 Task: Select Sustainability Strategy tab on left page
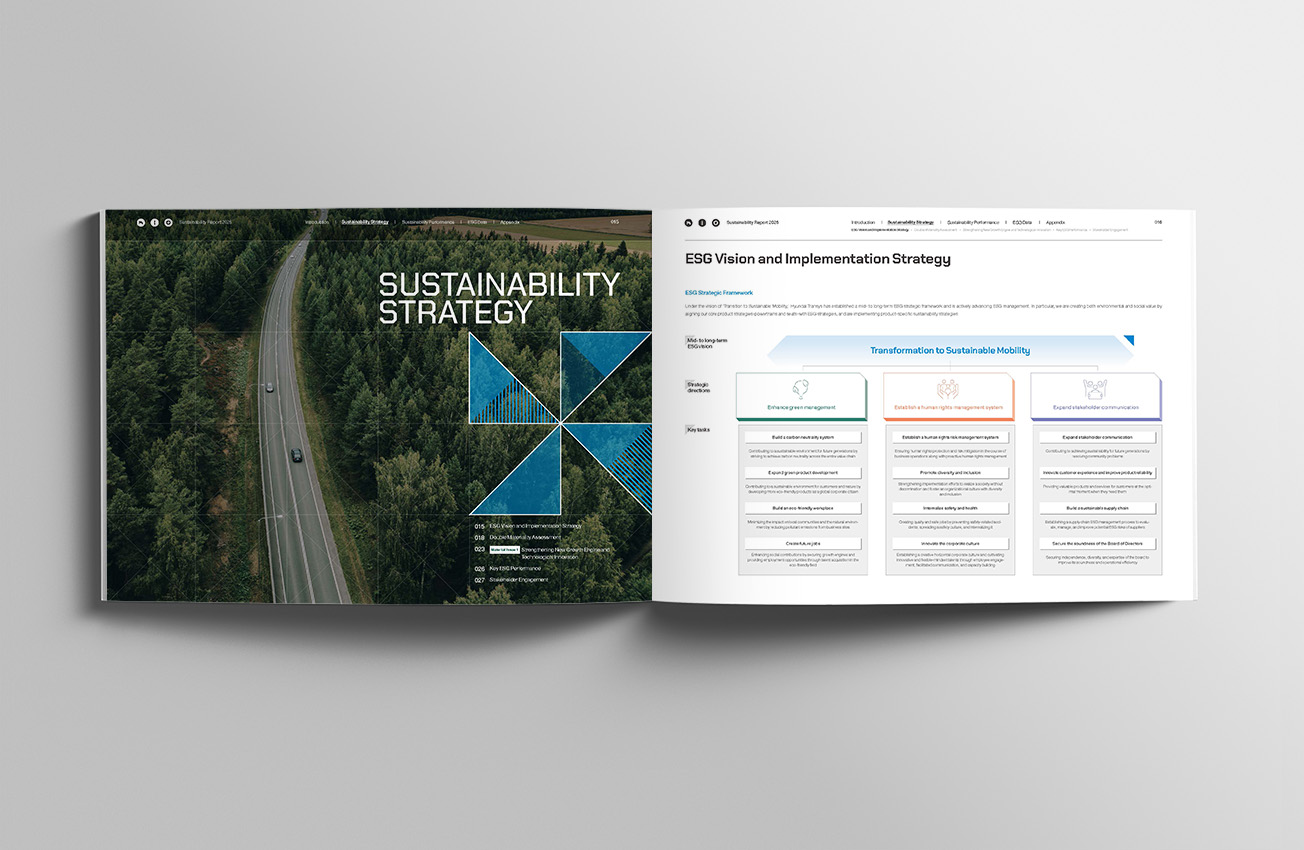pyautogui.click(x=365, y=222)
